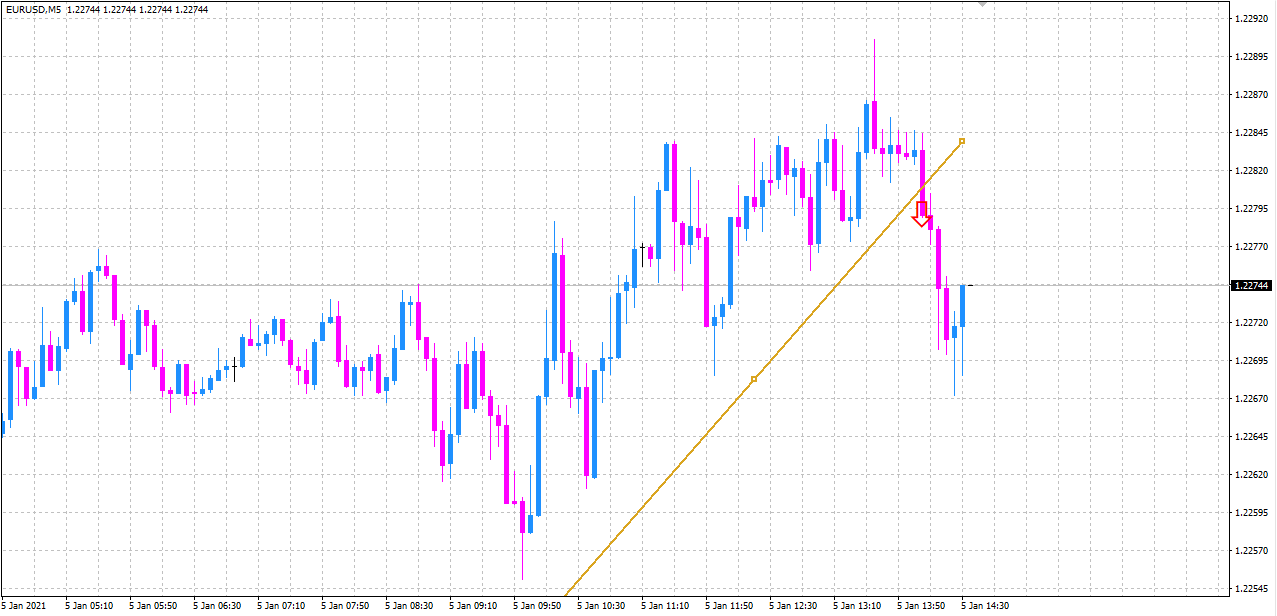Click the red down arrow signal marker
This screenshot has height=616, width=1277.
point(922,214)
